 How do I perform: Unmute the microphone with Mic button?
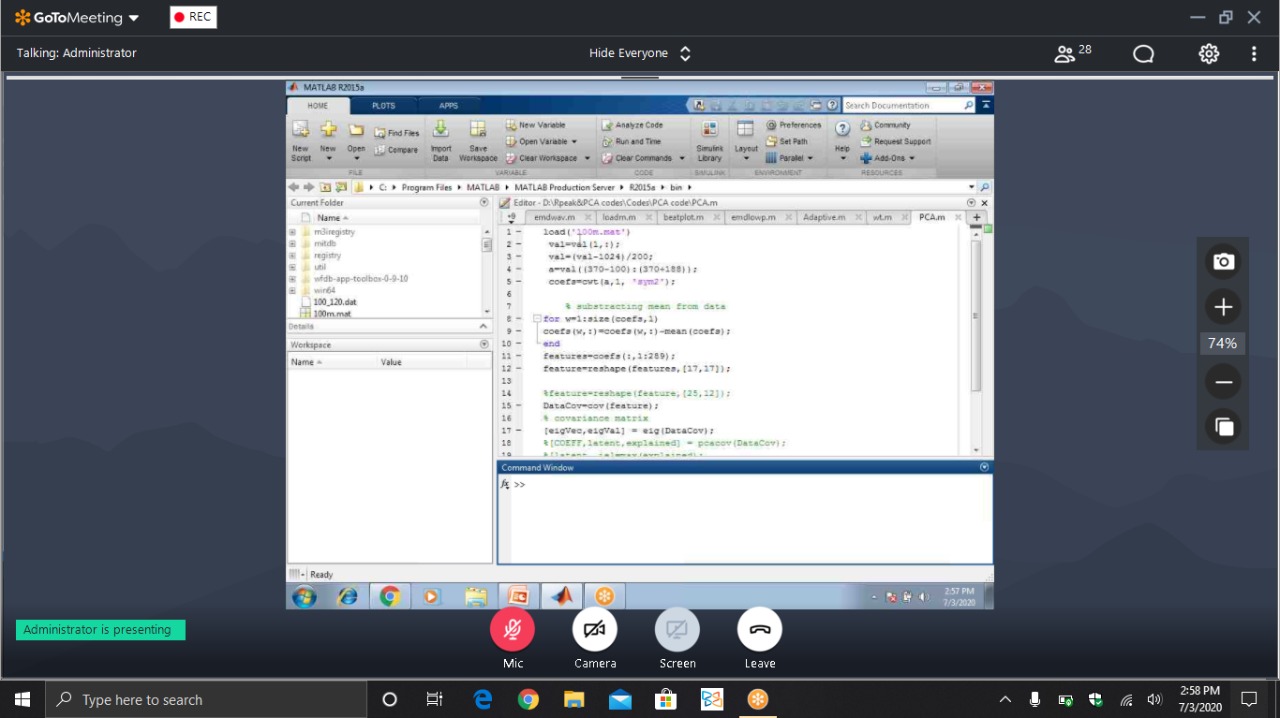point(512,630)
